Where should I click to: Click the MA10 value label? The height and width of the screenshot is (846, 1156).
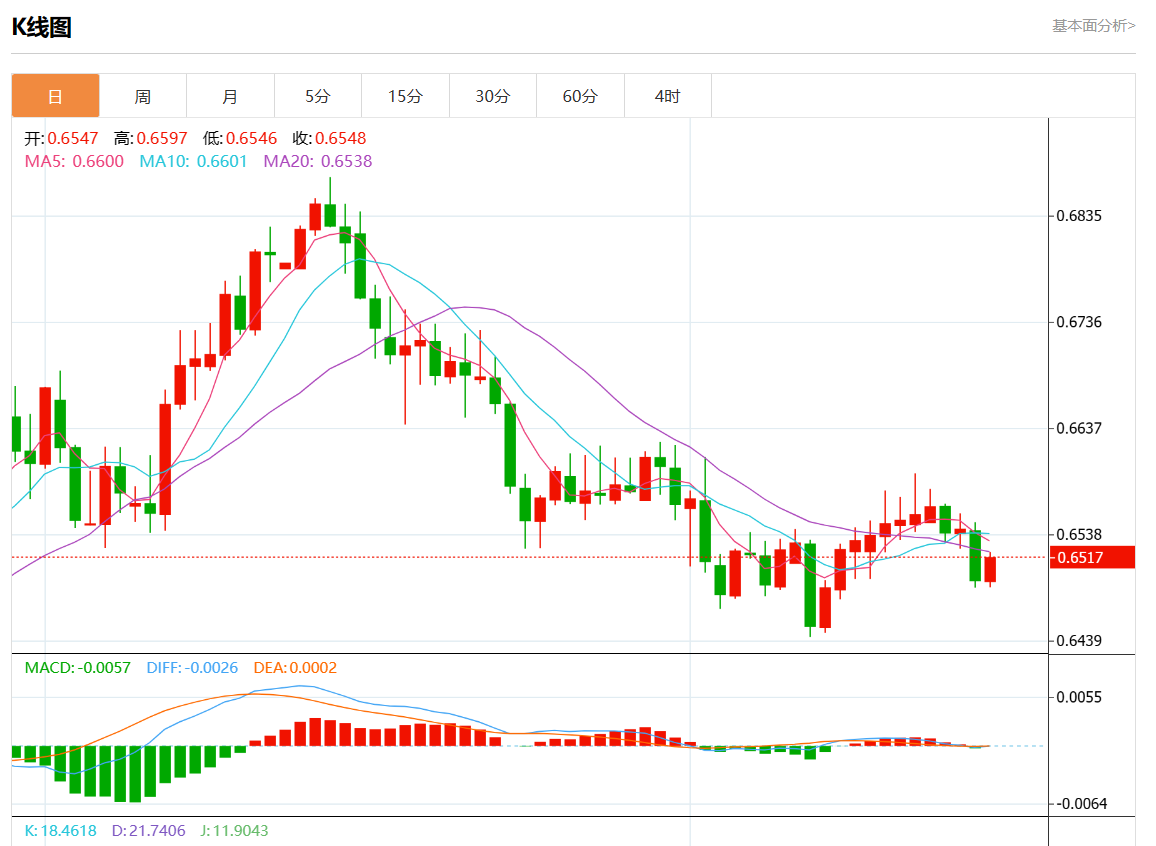[x=193, y=161]
